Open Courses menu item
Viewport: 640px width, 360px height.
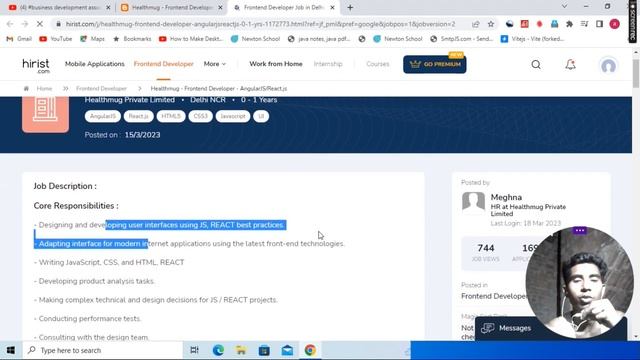(x=378, y=64)
